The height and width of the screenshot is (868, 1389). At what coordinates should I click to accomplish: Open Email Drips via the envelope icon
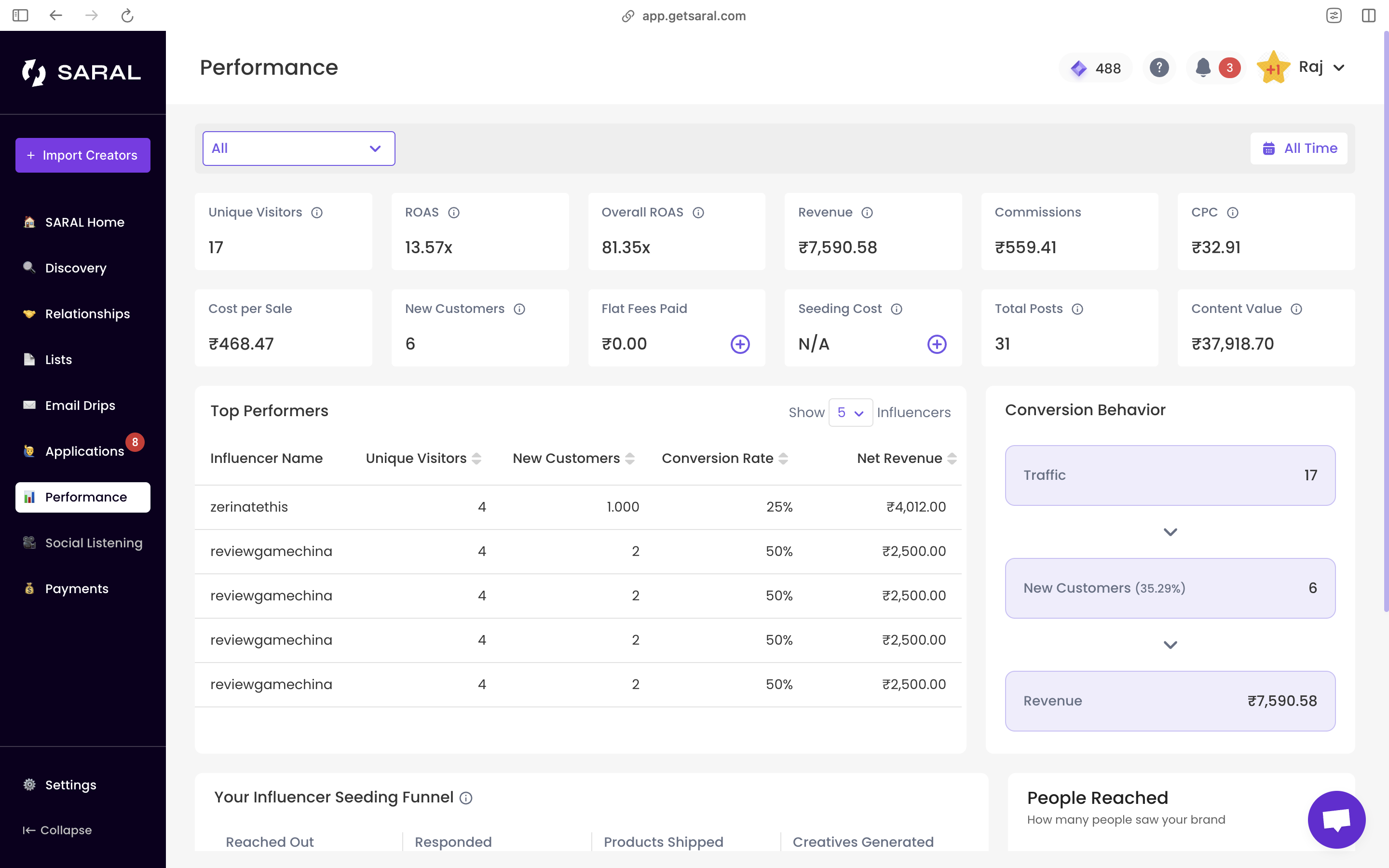[29, 405]
